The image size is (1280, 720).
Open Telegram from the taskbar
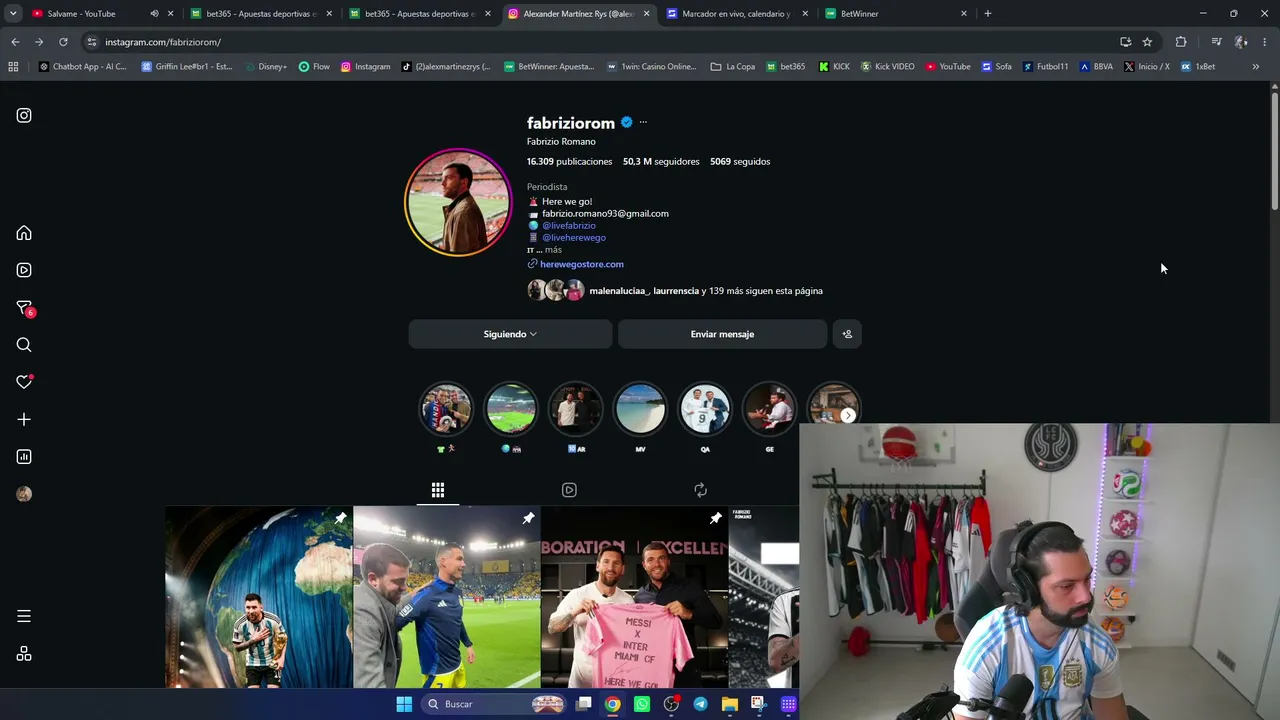700,704
